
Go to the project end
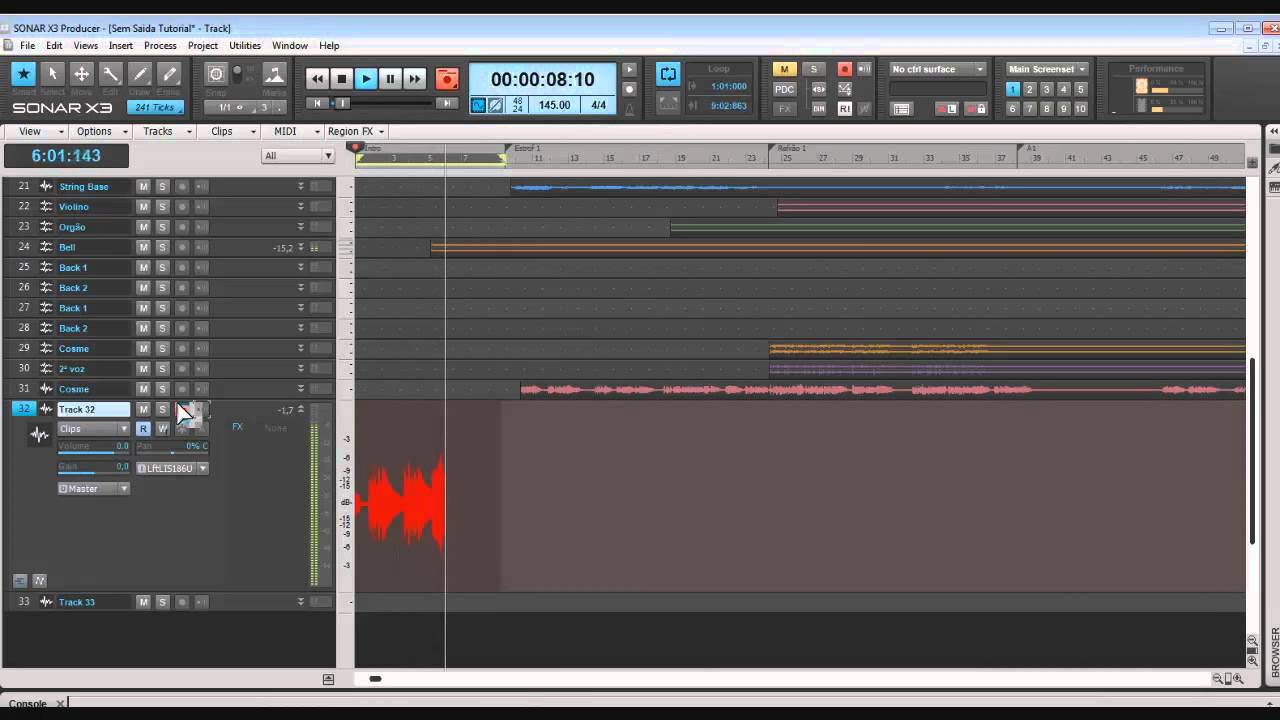point(446,103)
